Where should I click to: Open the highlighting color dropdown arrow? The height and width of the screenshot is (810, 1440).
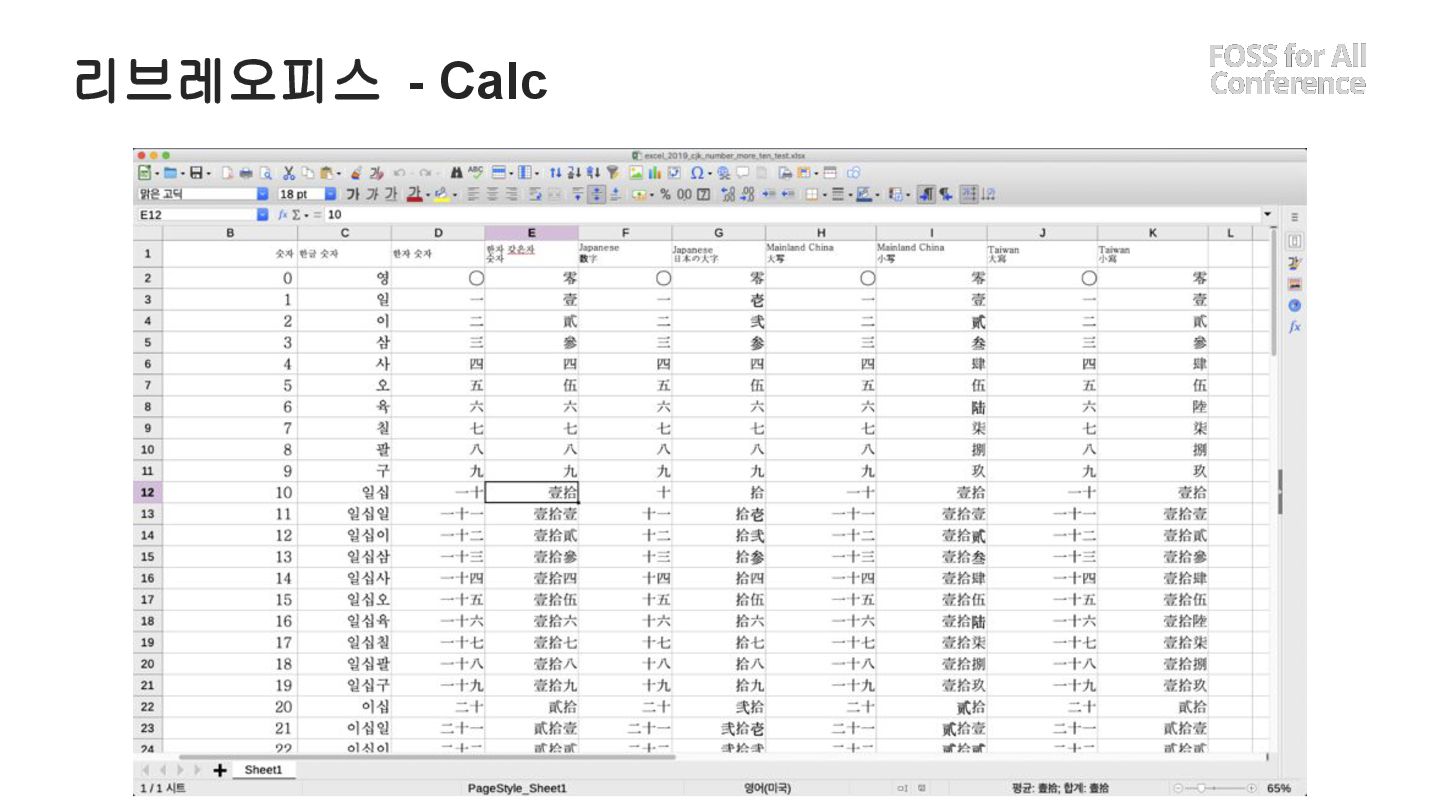(x=454, y=195)
